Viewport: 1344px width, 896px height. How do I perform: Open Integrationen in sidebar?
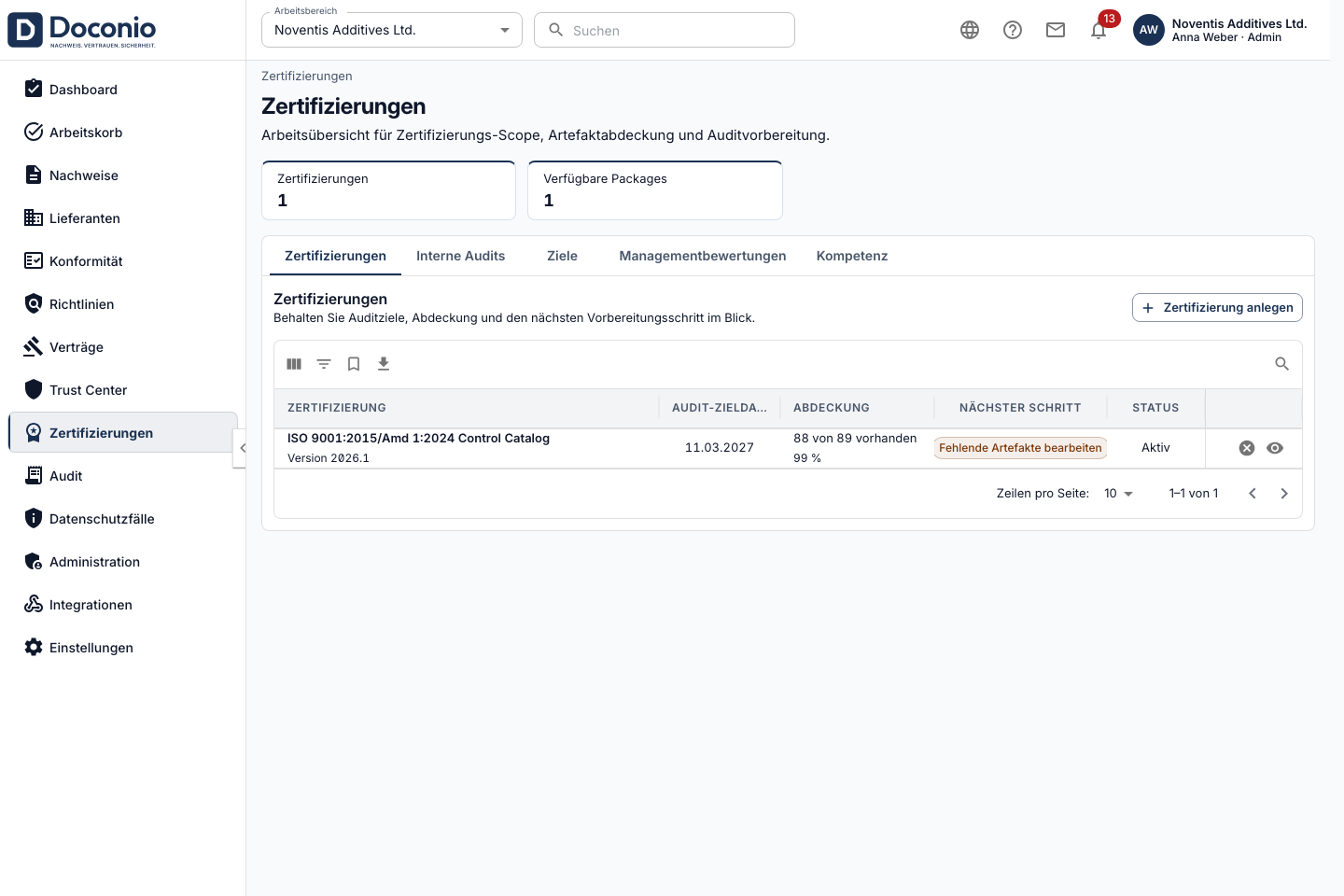[122, 605]
